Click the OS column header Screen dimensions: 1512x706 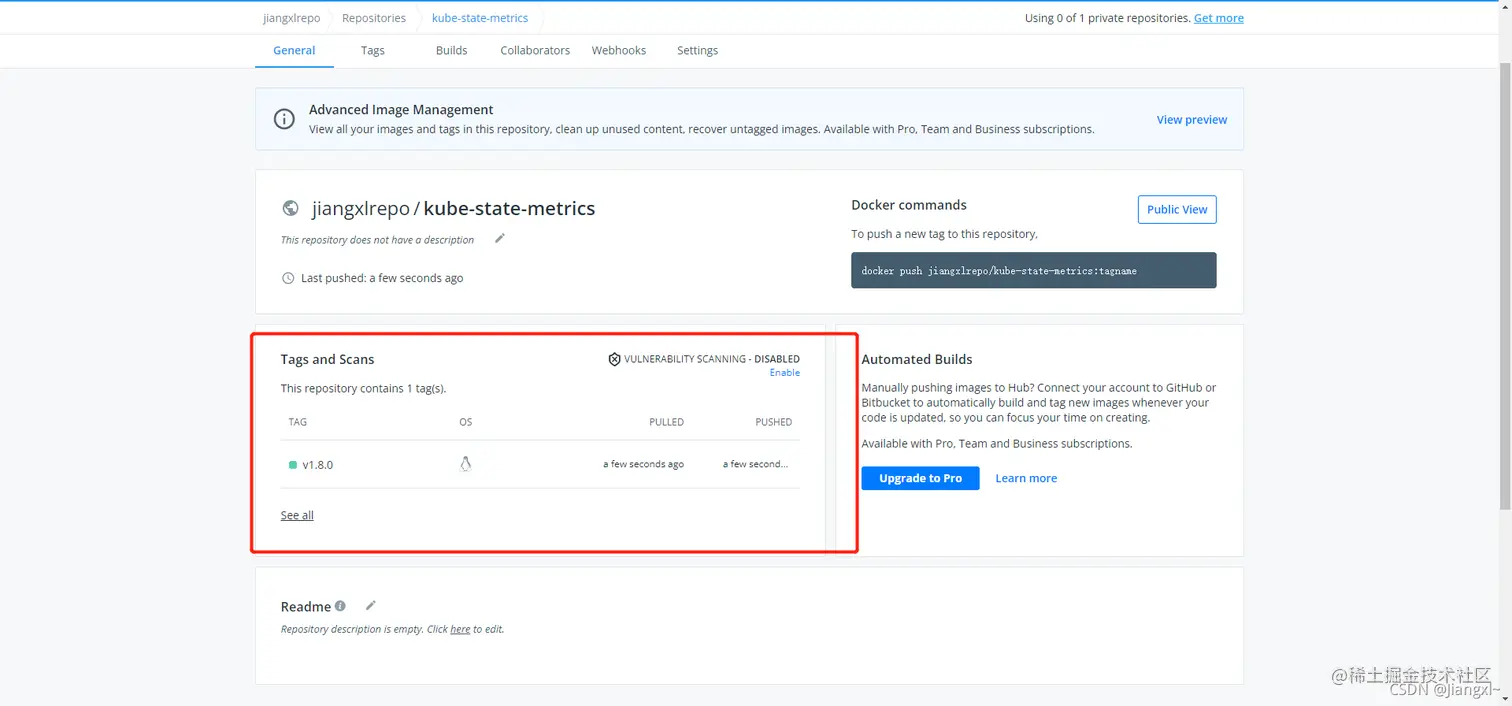click(466, 422)
